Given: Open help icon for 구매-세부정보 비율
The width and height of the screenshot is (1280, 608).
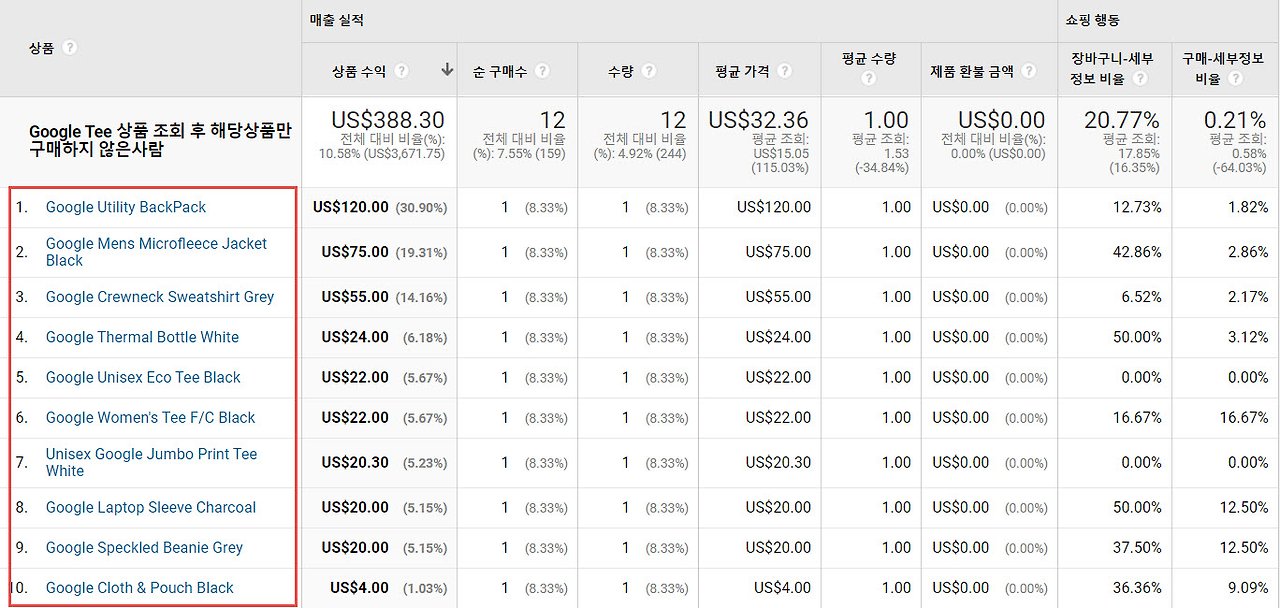Looking at the screenshot, I should point(1237,79).
